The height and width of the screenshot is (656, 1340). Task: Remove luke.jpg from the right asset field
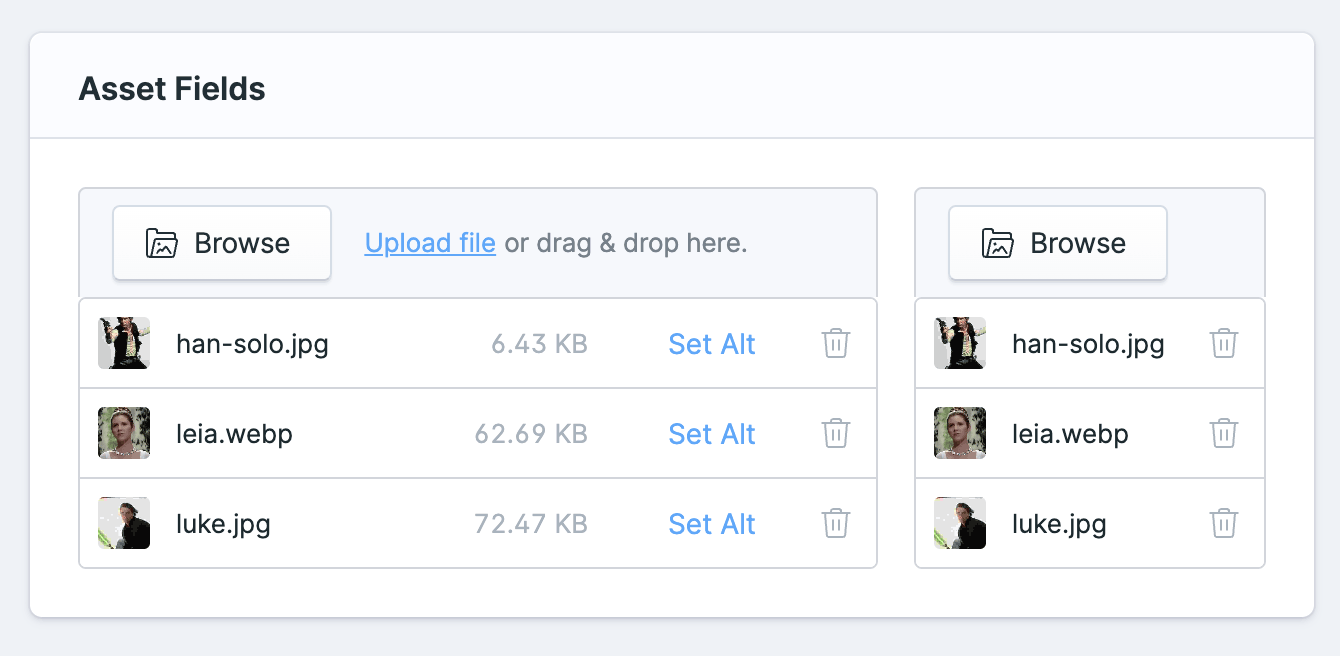tap(1224, 523)
